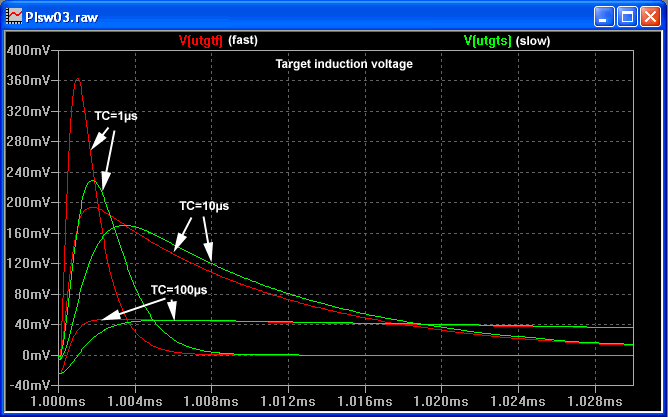Click the 0mV vertical axis label

pos(35,355)
